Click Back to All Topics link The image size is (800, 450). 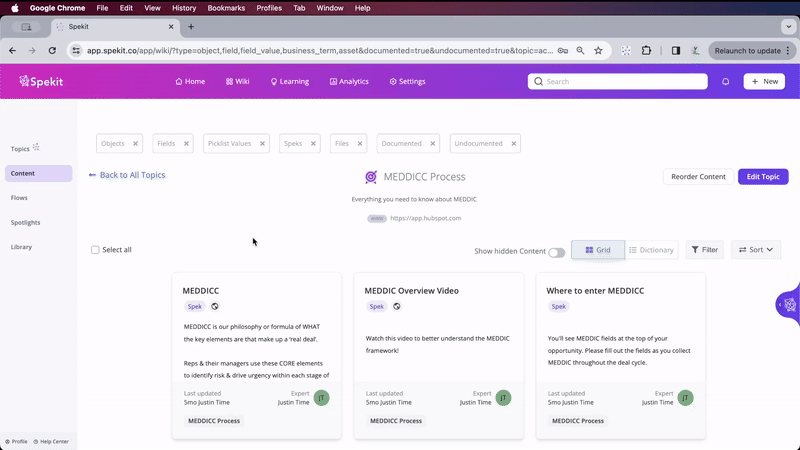click(x=127, y=175)
